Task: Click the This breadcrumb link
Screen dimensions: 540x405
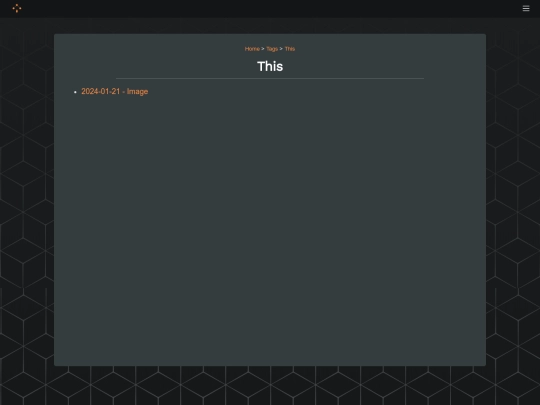Action: point(290,49)
